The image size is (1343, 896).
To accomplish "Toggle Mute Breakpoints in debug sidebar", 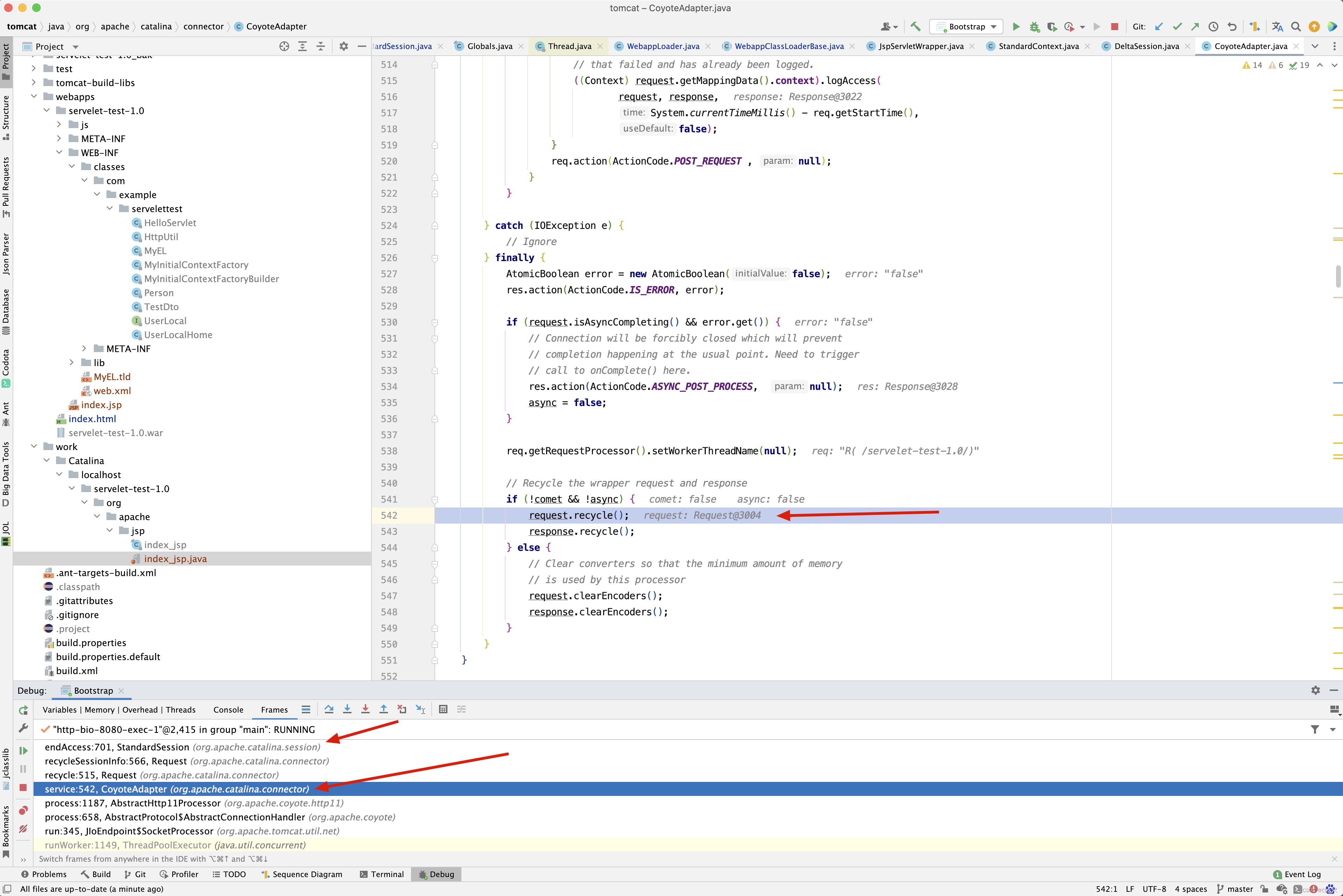I will pos(23,828).
